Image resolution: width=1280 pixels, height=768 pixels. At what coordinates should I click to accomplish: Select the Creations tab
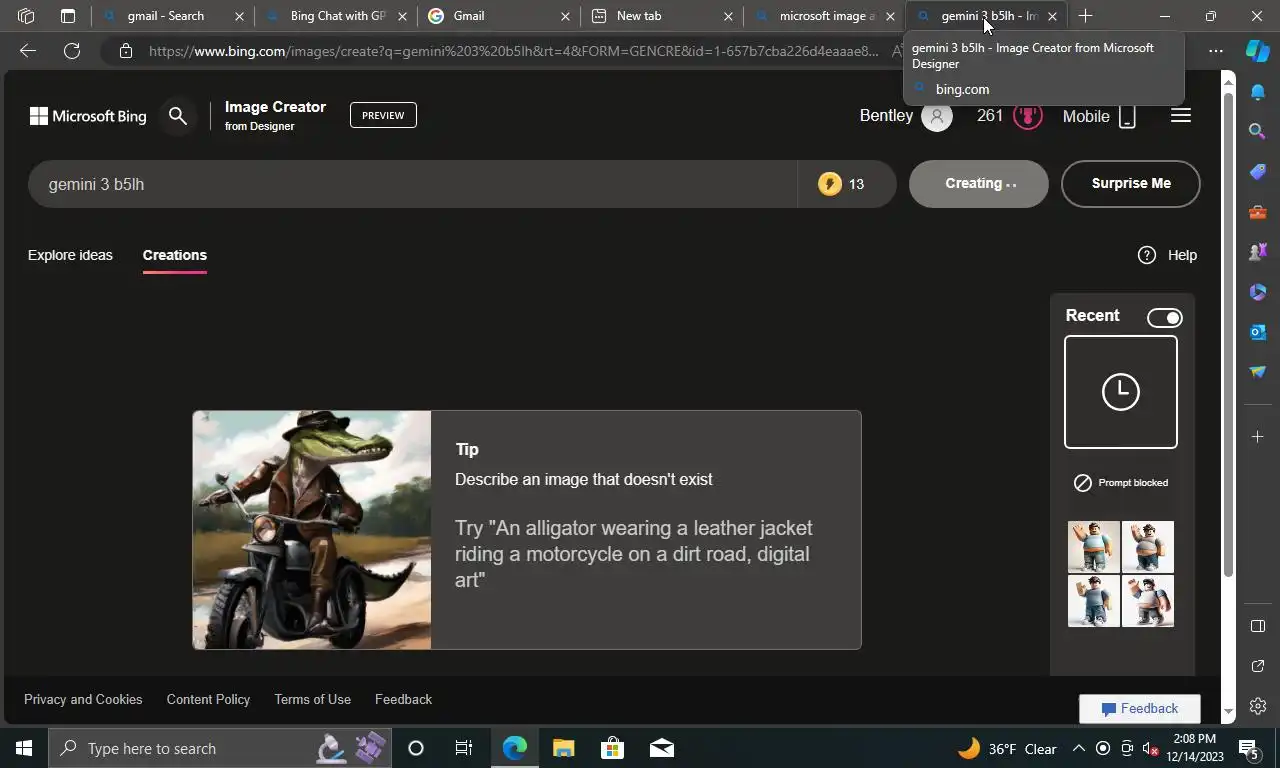coord(175,255)
